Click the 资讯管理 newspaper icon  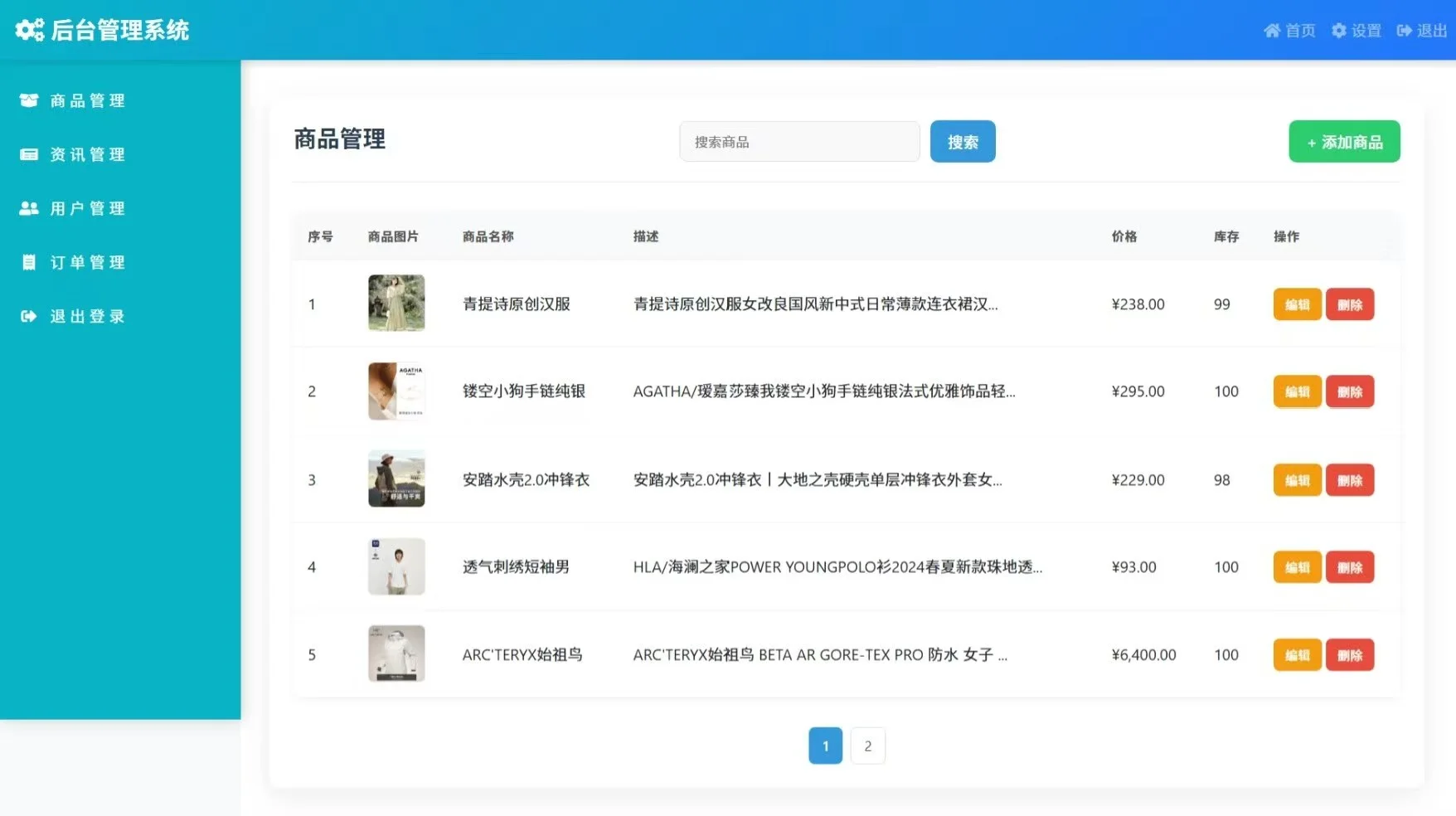(x=28, y=153)
